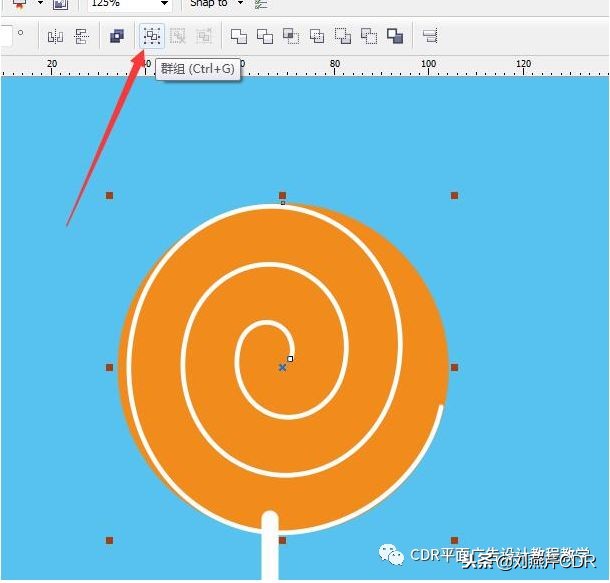Select the white lollipop stick
Image resolution: width=610 pixels, height=583 pixels.
pos(270,546)
